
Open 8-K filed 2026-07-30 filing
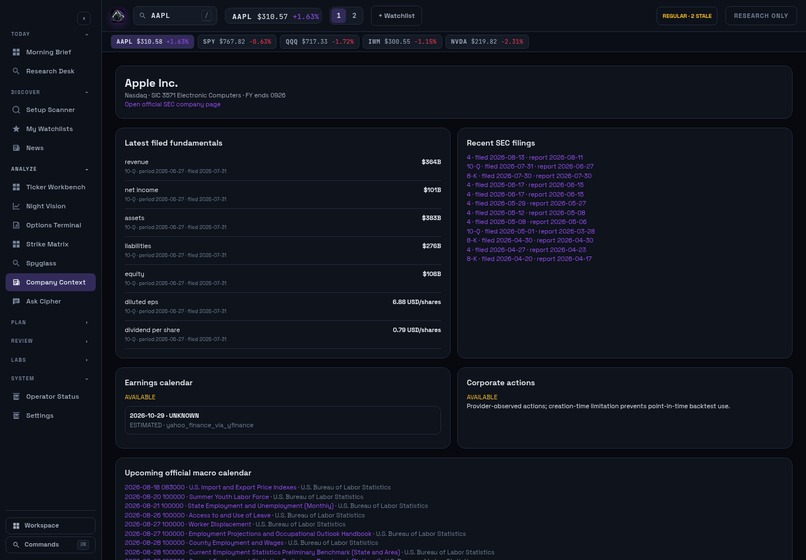[x=529, y=176]
